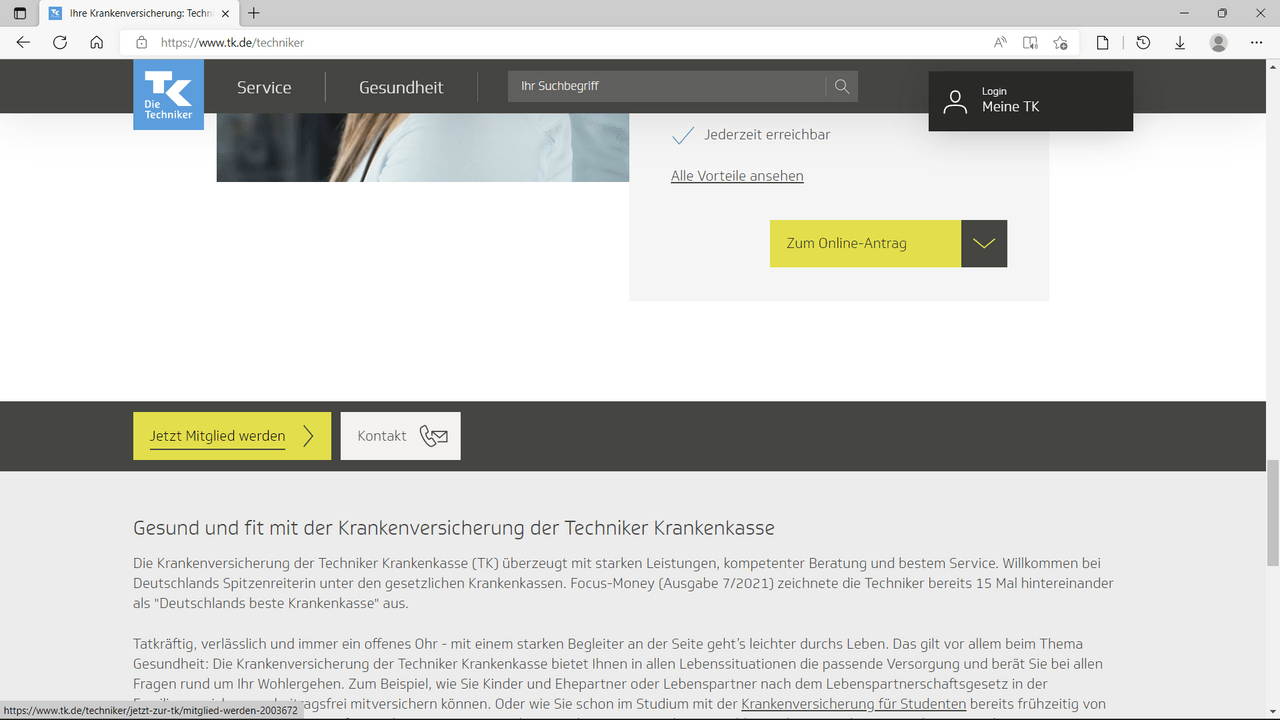This screenshot has height=720, width=1280.
Task: Click the magnifier search icon
Action: tap(842, 86)
